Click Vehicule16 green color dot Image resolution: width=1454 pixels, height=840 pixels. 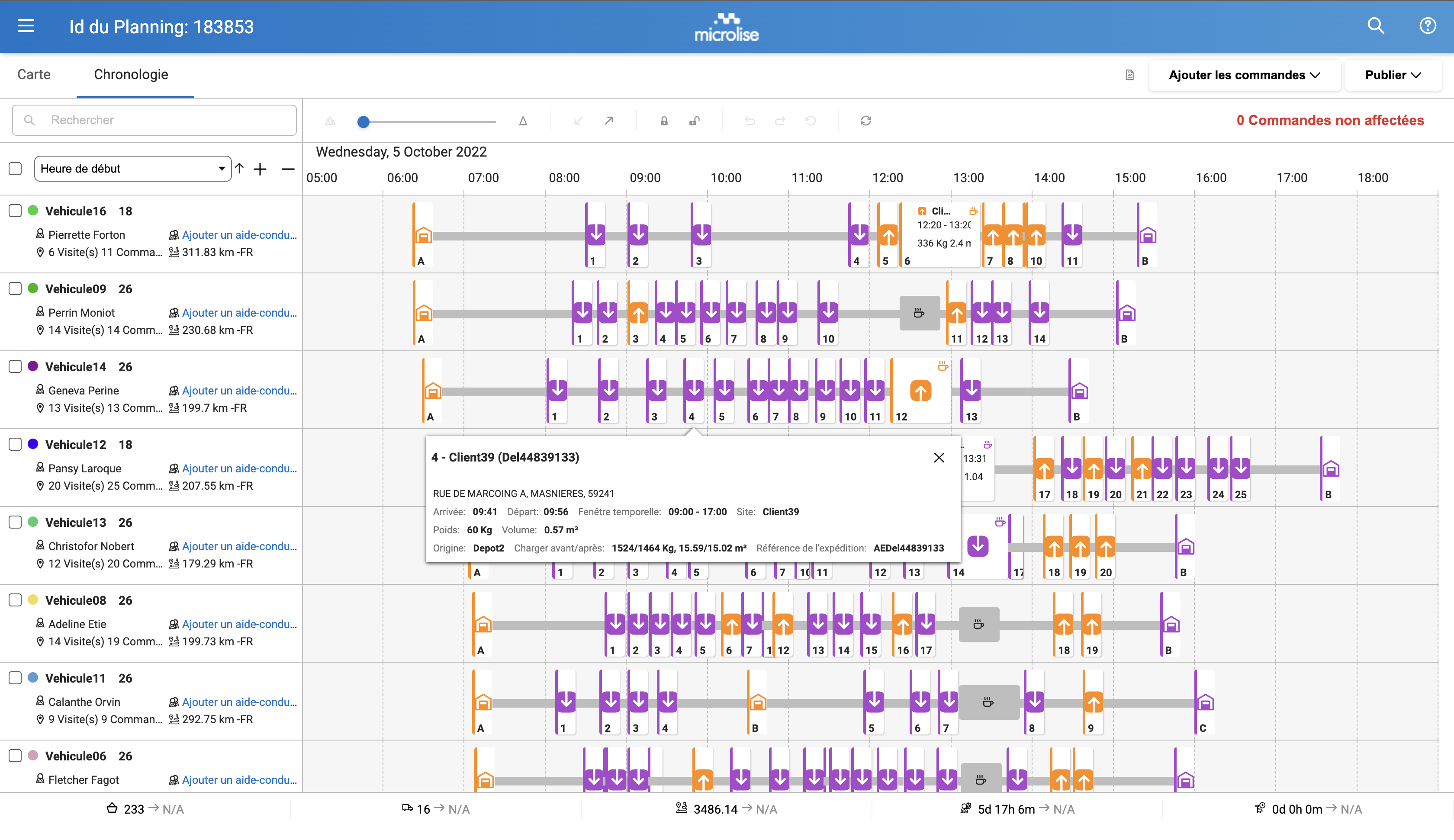pyautogui.click(x=33, y=211)
